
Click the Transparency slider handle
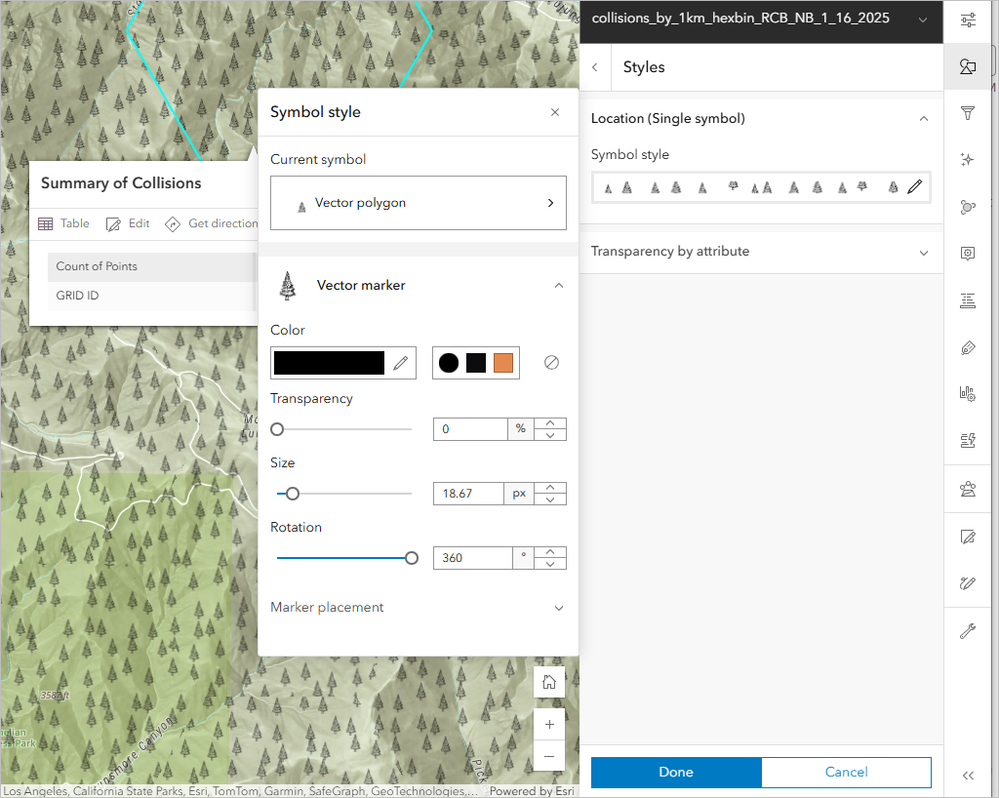[x=277, y=429]
